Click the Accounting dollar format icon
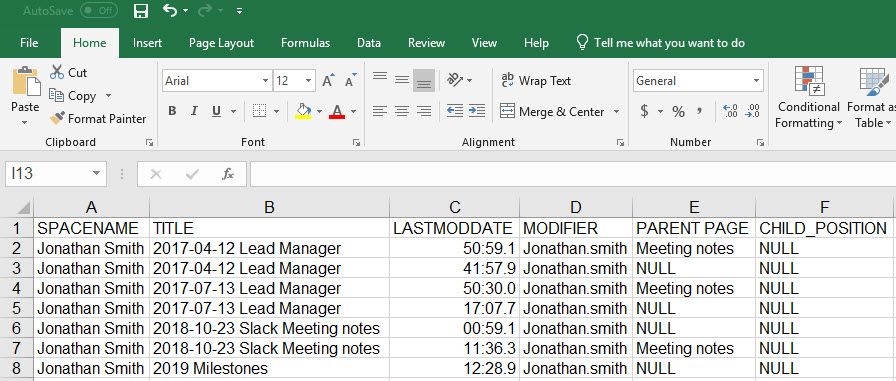896x381 pixels. pyautogui.click(x=644, y=111)
